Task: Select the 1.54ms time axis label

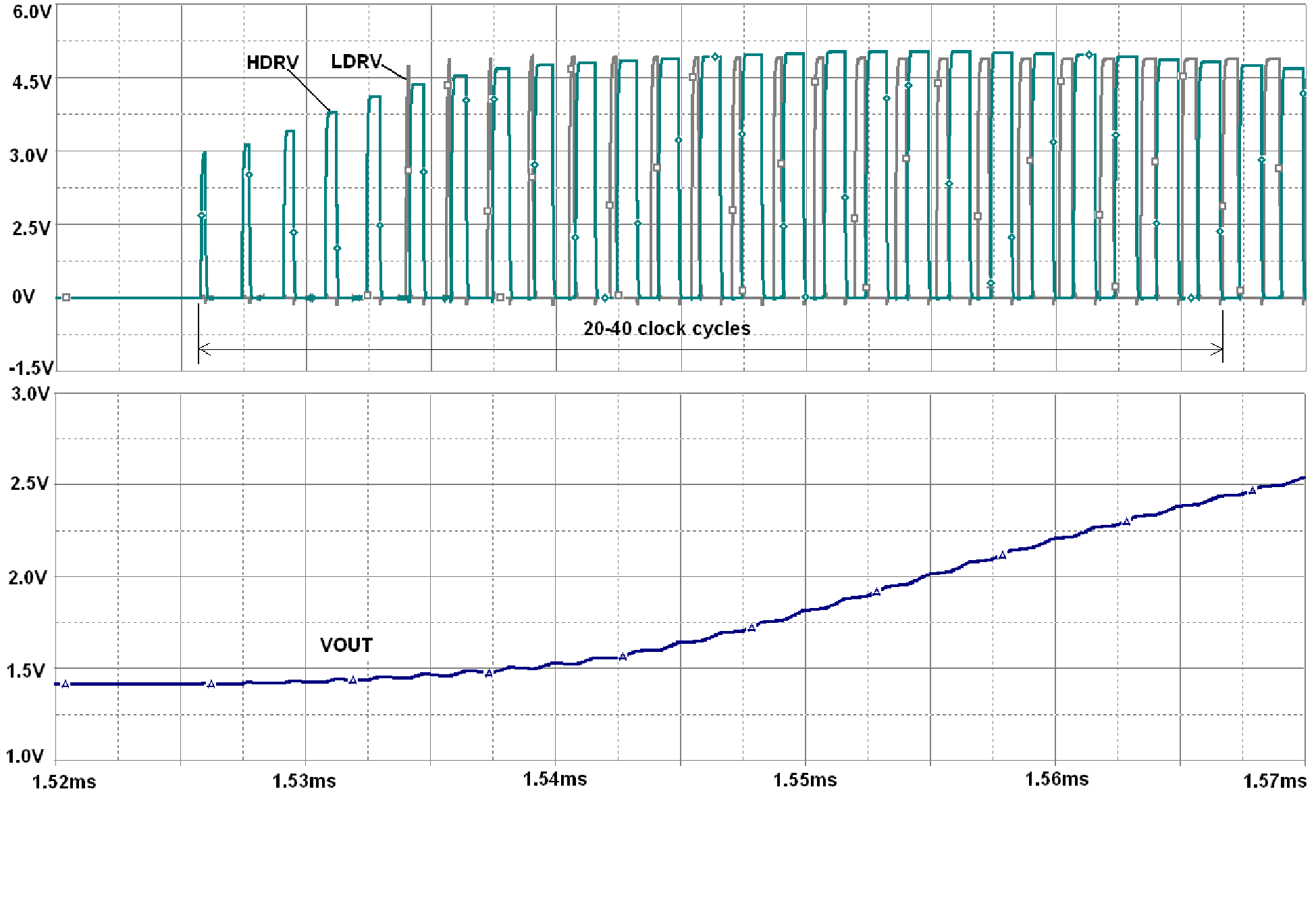Action: click(555, 780)
